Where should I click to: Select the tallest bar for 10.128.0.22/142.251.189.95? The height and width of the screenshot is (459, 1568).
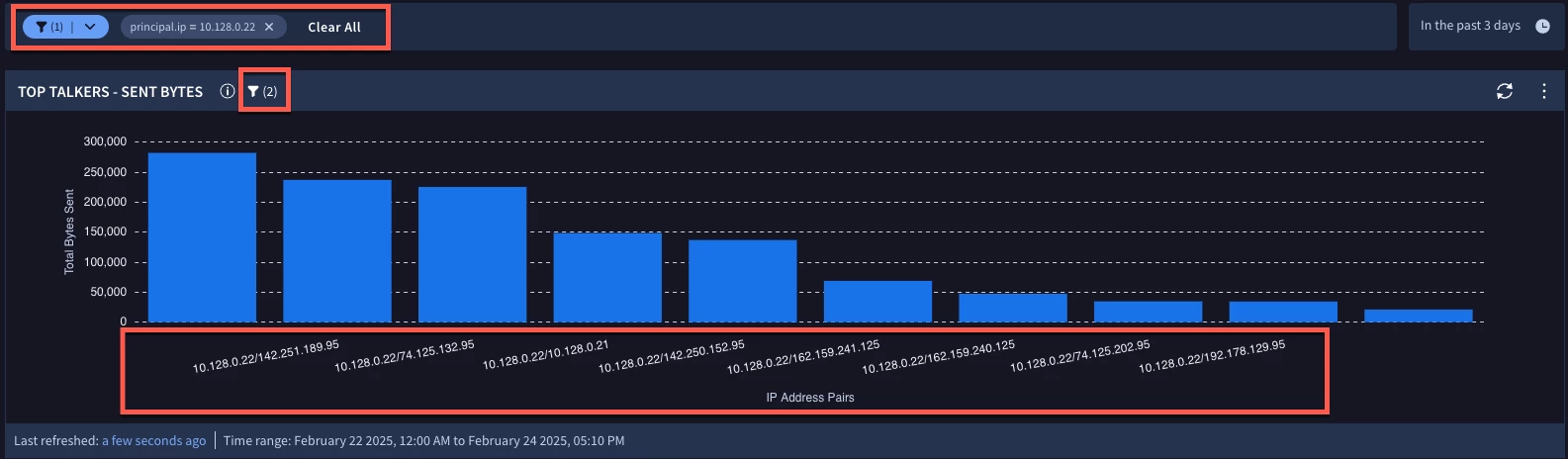click(202, 237)
